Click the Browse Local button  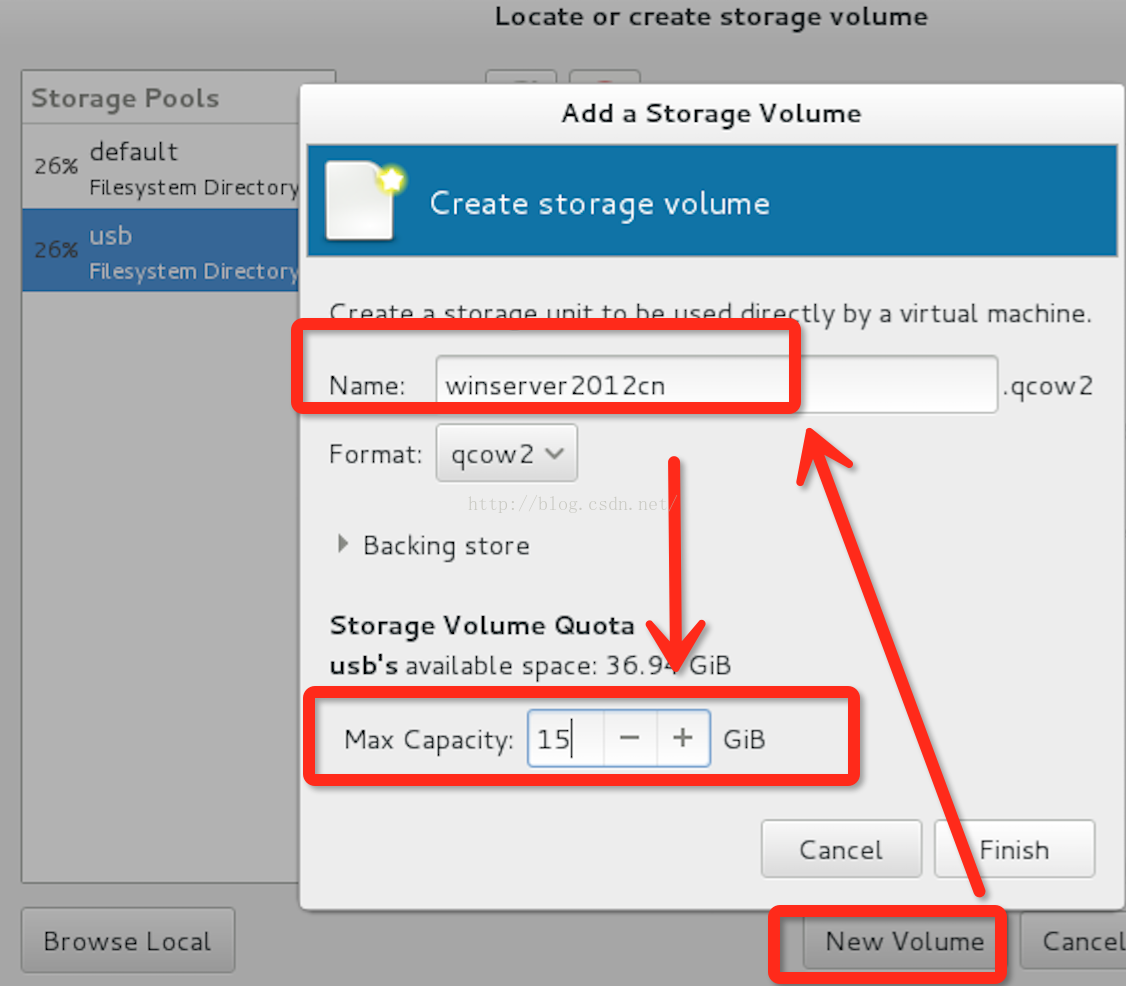click(x=128, y=941)
